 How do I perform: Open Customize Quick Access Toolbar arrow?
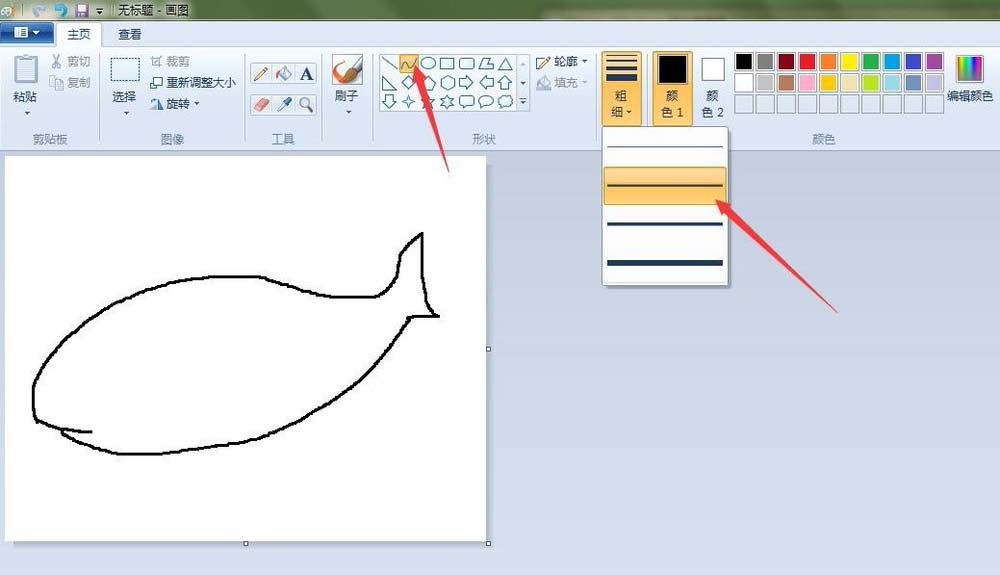[x=99, y=11]
